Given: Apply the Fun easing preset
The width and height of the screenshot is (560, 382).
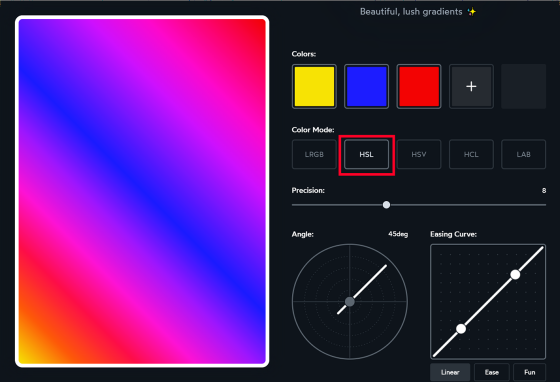Looking at the screenshot, I should pyautogui.click(x=530, y=372).
